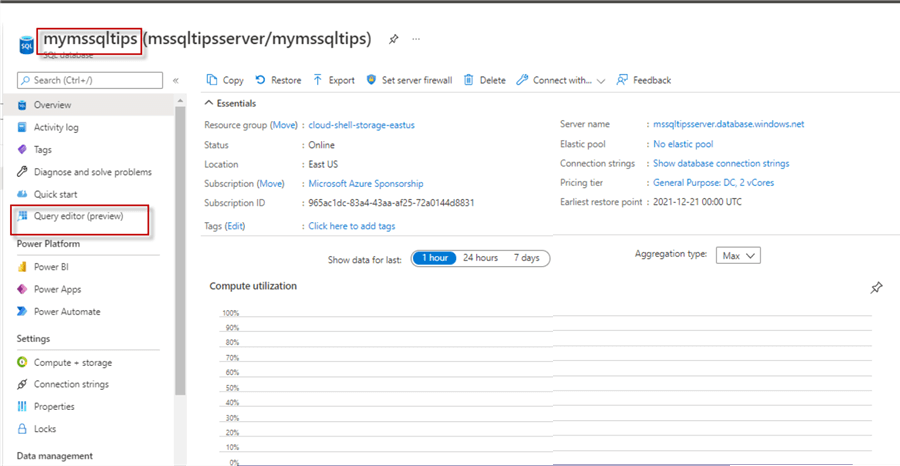The height and width of the screenshot is (466, 900).
Task: Click the Feedback person icon
Action: point(622,80)
